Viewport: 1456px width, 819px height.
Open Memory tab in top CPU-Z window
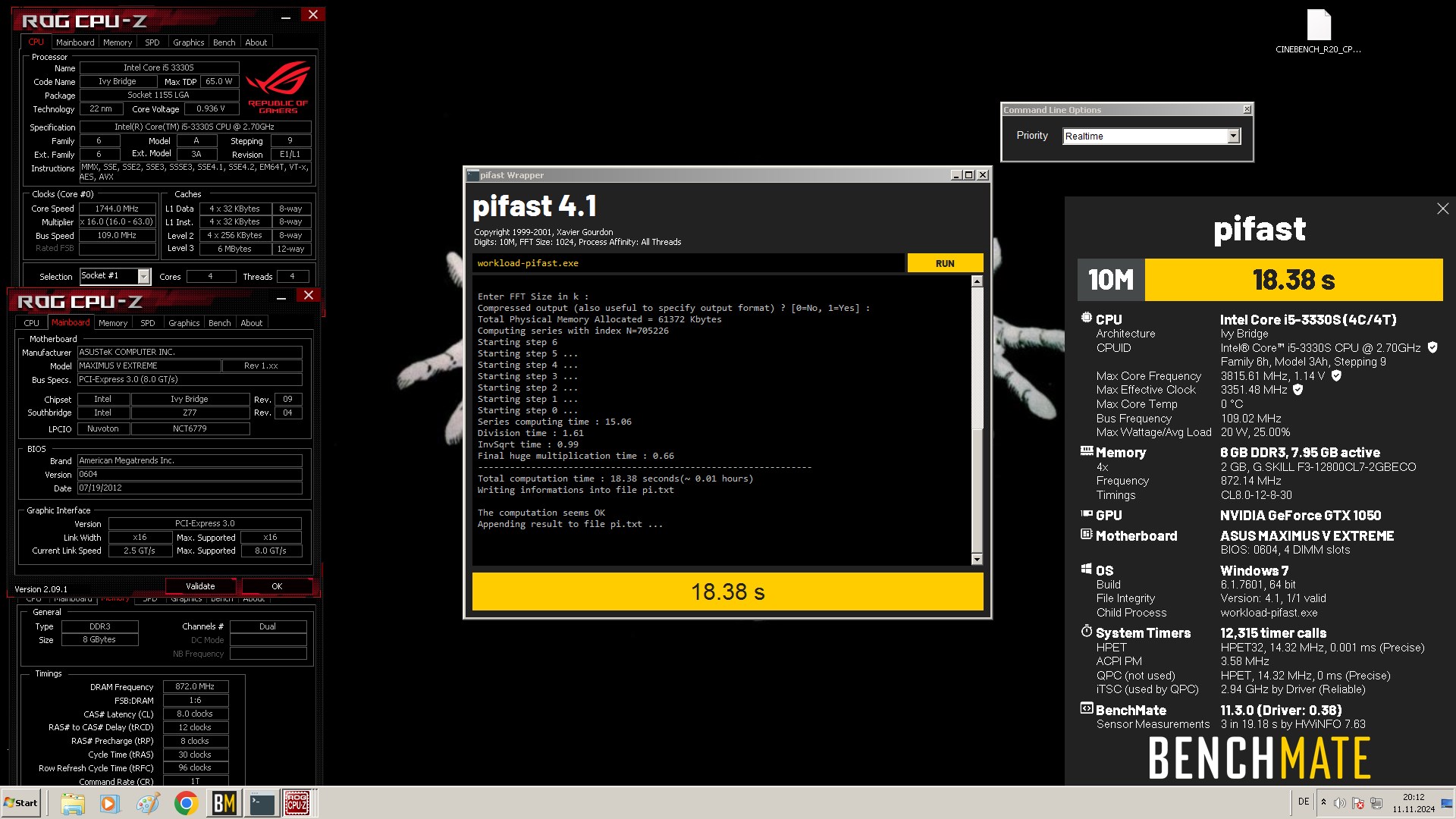pyautogui.click(x=118, y=42)
